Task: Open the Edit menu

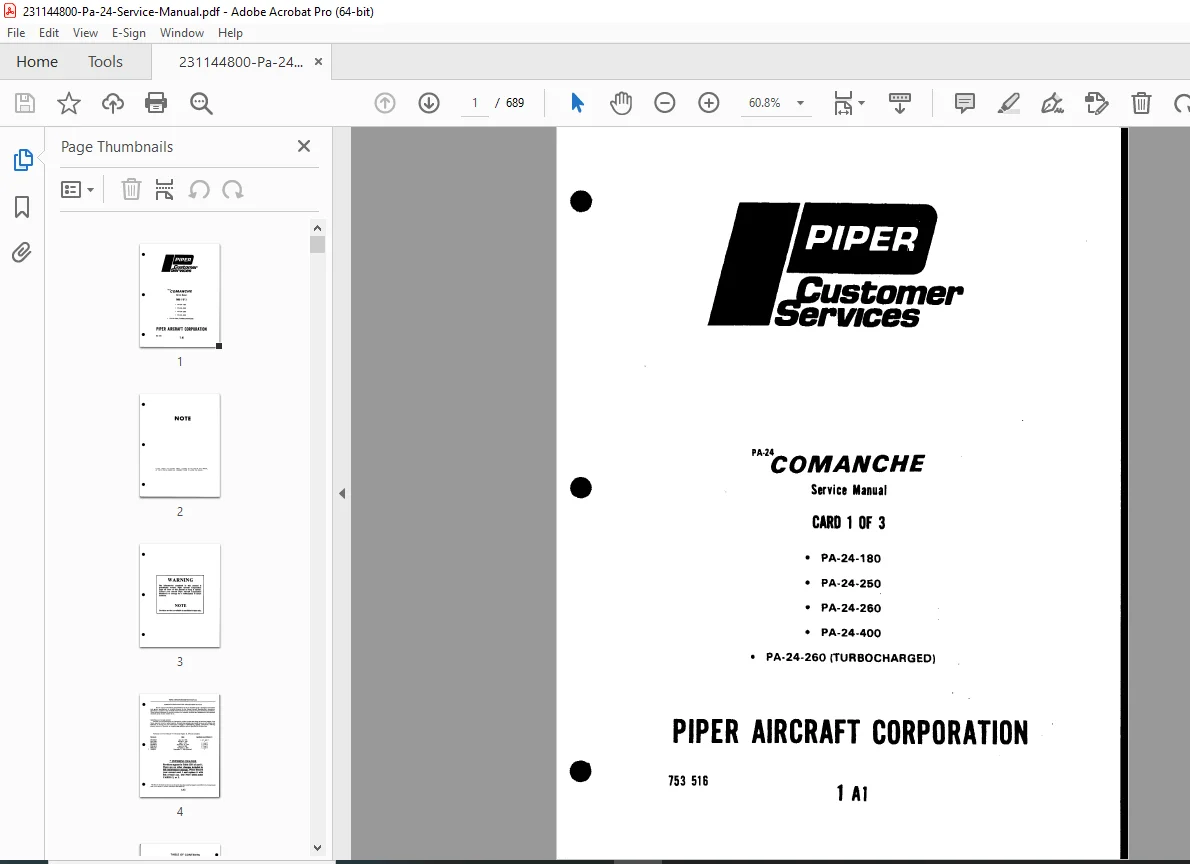Action: [49, 33]
